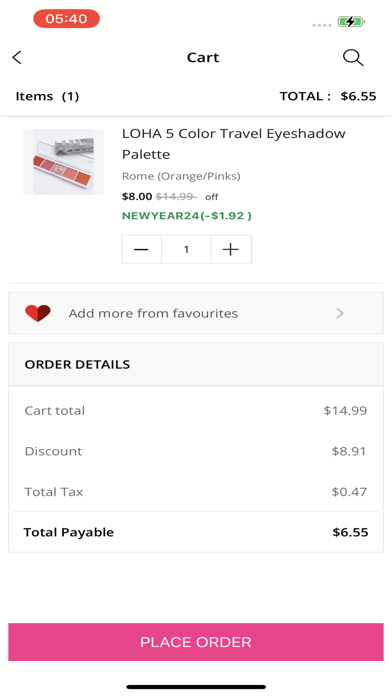The width and height of the screenshot is (392, 696).
Task: Decrease quantity with the minus button
Action: click(141, 249)
